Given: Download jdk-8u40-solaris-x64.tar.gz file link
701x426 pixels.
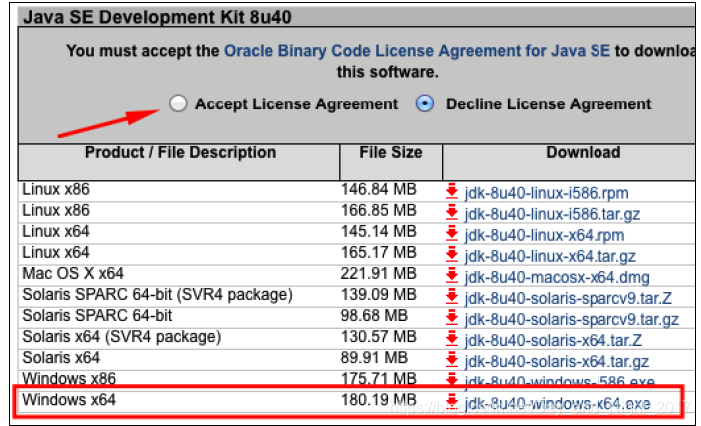Looking at the screenshot, I should coord(557,361).
